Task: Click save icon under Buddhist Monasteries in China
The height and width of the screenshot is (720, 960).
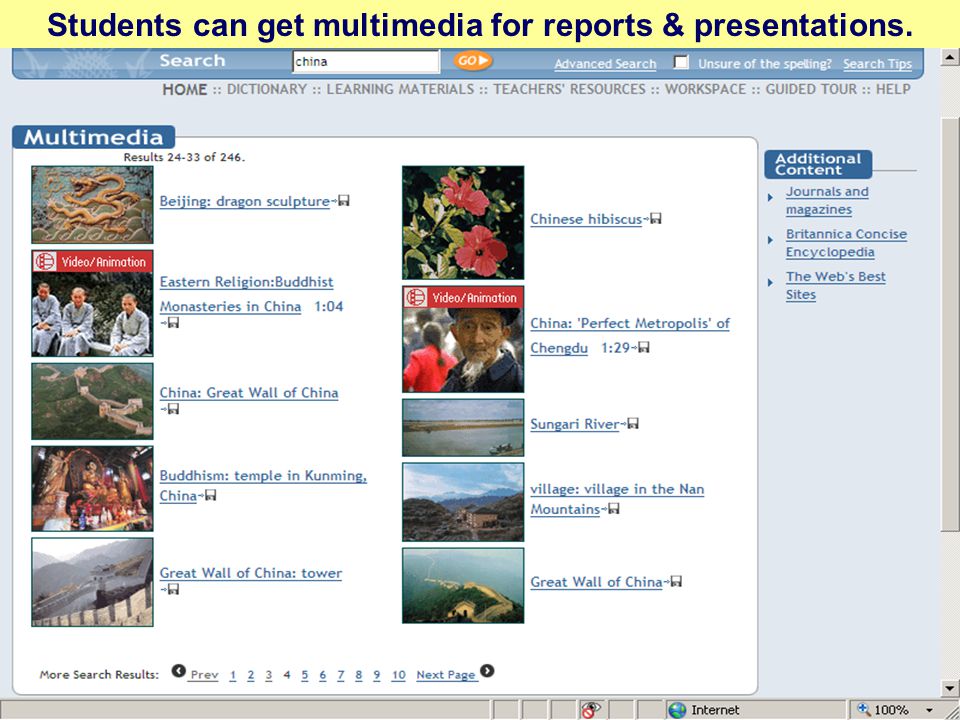Action: [x=173, y=322]
